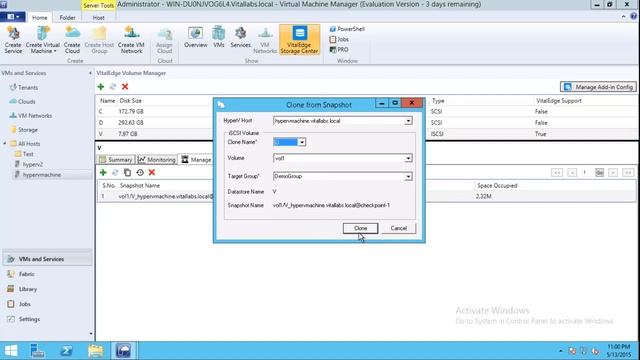Launch PowerShell from the ribbon
The height and width of the screenshot is (360, 640).
(347, 29)
